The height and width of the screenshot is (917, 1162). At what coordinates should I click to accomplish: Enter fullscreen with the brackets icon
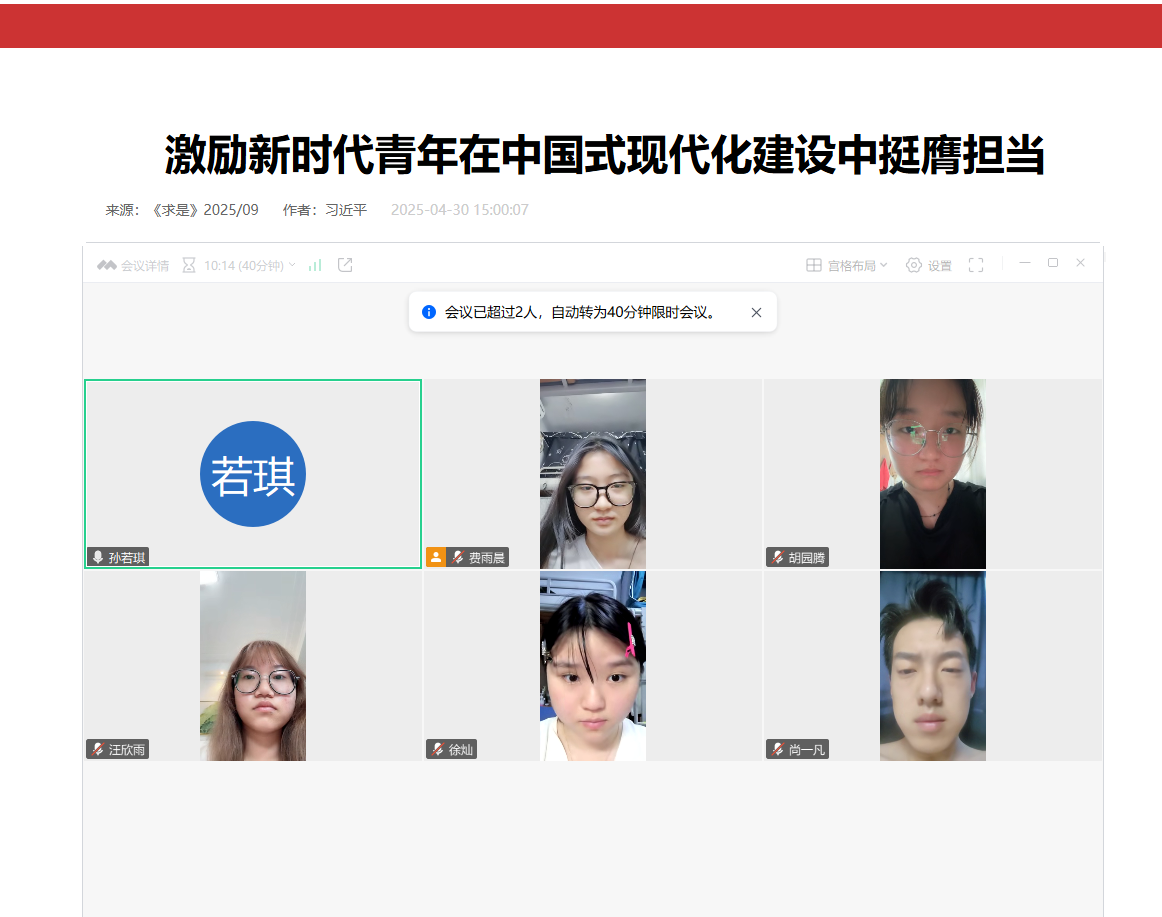[976, 265]
